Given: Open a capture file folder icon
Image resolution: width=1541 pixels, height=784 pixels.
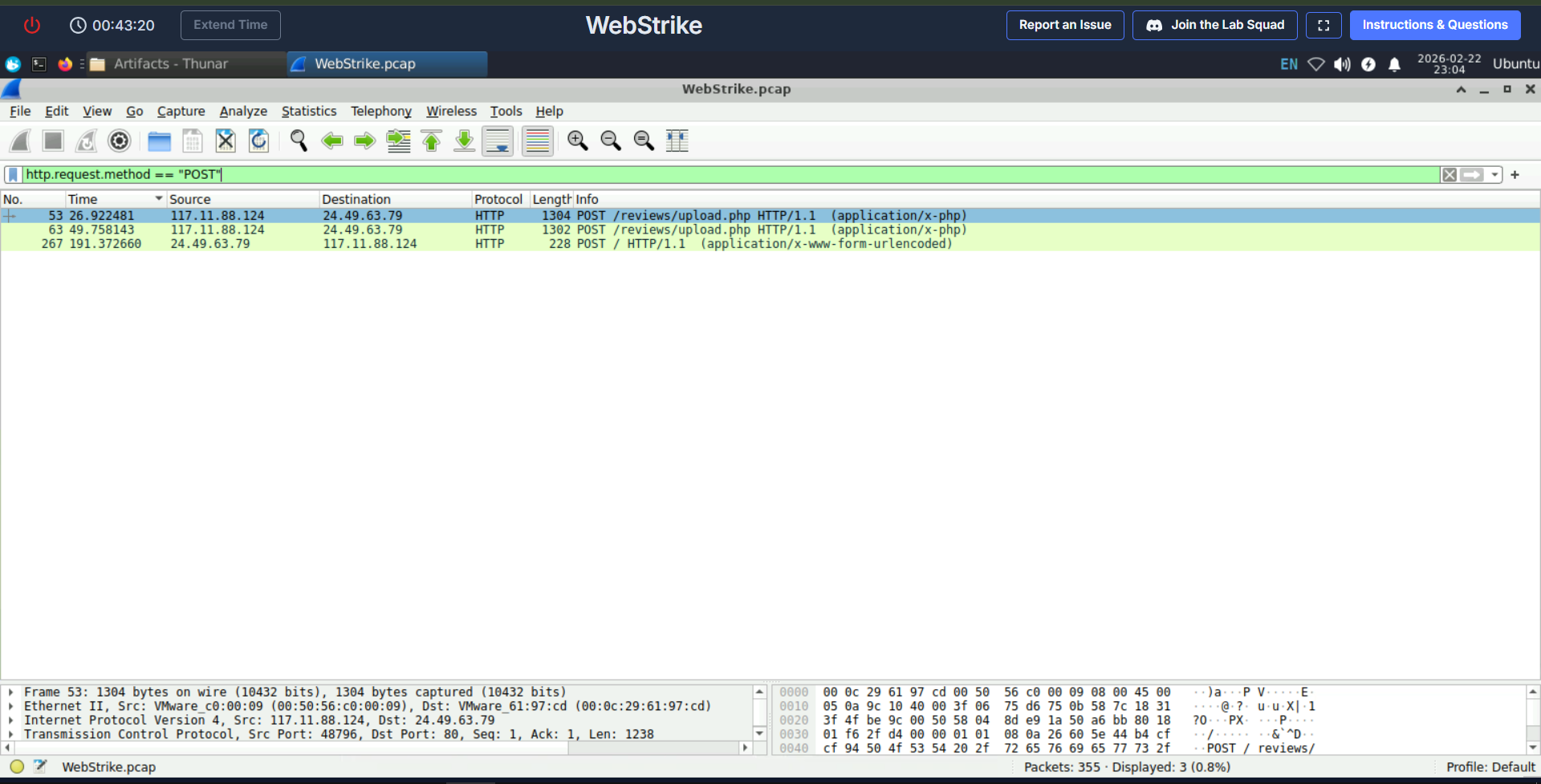Looking at the screenshot, I should [x=160, y=141].
